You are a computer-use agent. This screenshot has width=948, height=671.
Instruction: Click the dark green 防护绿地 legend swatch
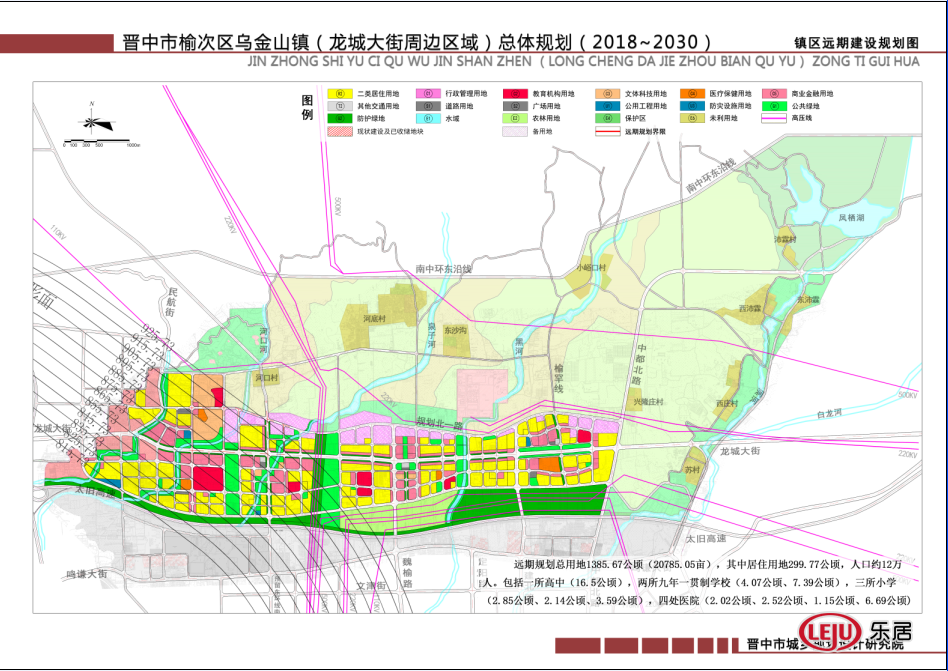point(340,118)
